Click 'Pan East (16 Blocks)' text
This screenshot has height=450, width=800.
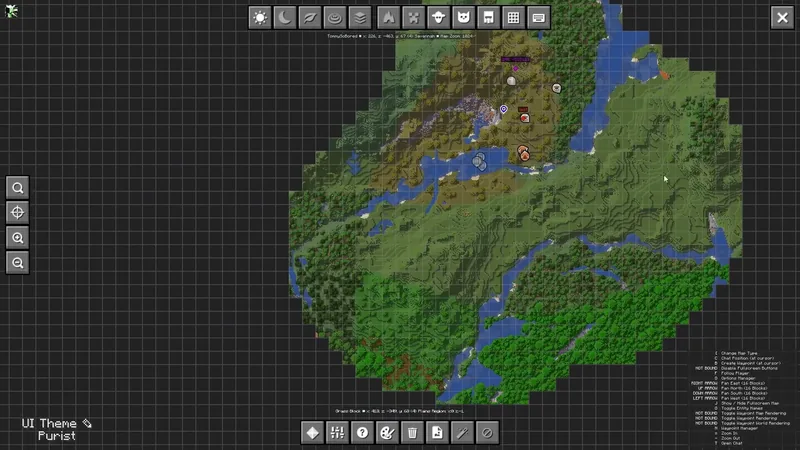[743, 383]
